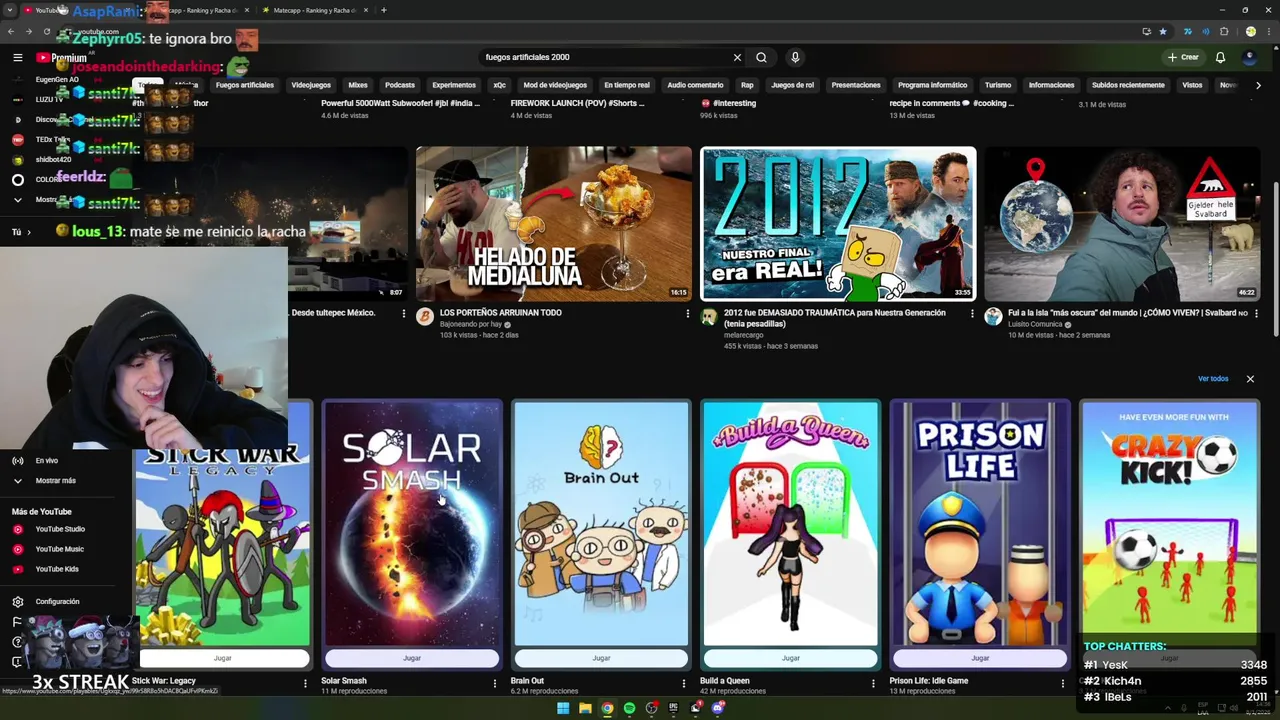Open options menu for Stick War: Legacy

(306, 683)
